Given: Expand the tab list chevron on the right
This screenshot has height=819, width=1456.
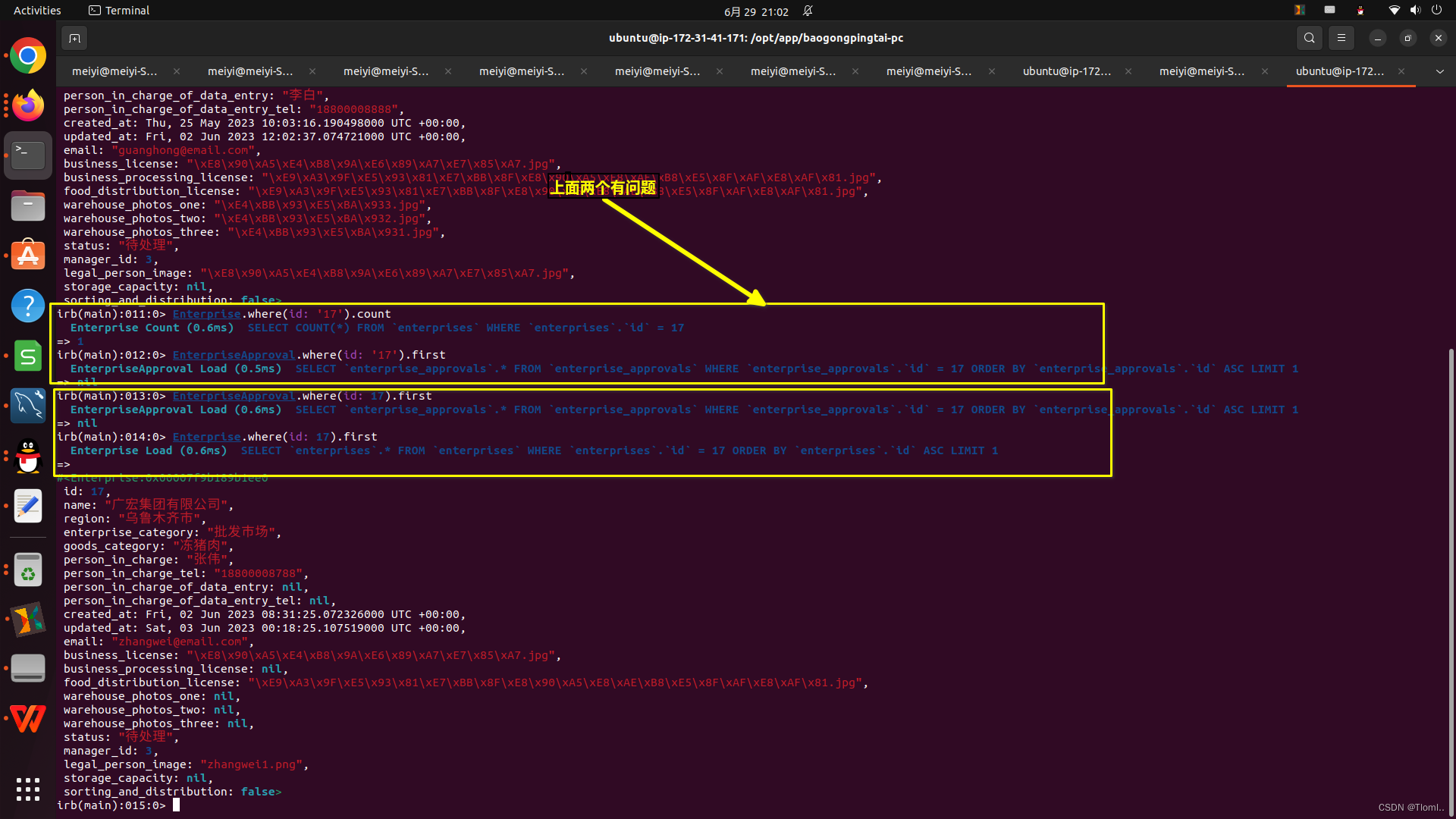Looking at the screenshot, I should coord(1439,71).
